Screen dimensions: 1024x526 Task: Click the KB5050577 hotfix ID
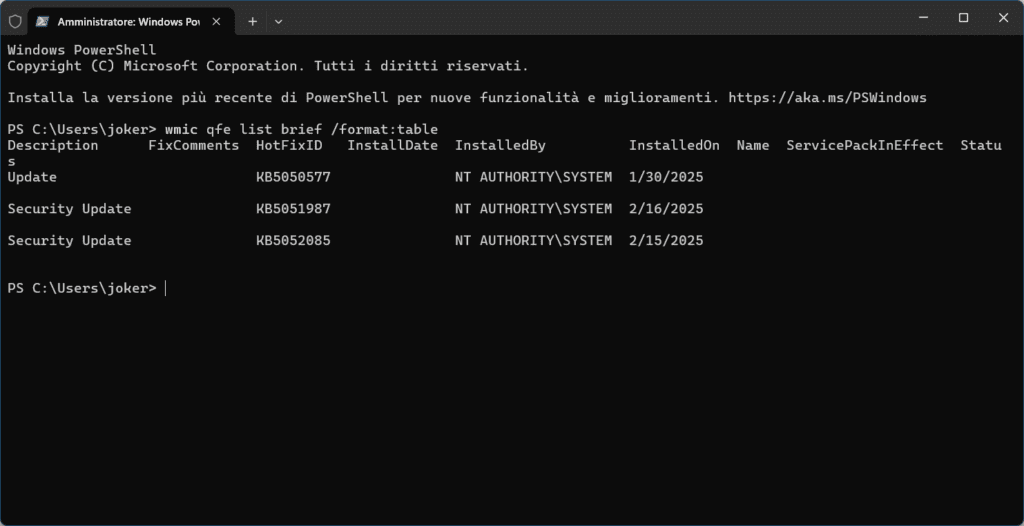(293, 177)
